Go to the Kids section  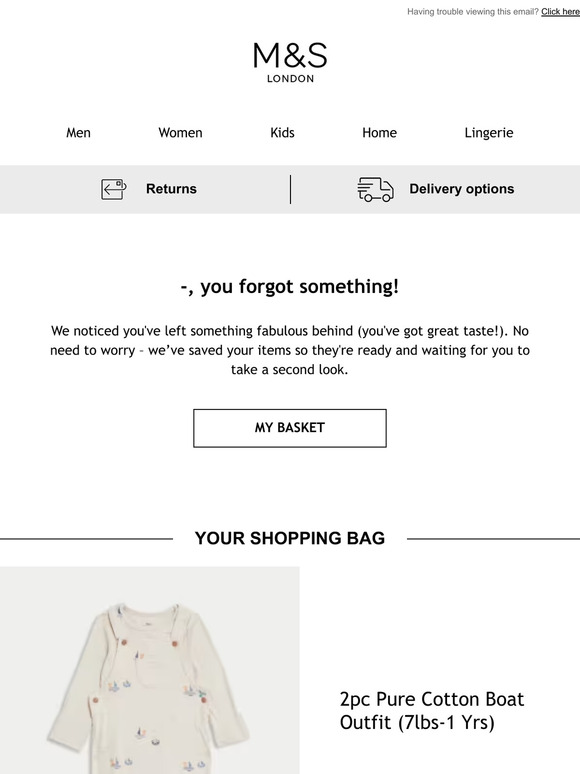(x=282, y=133)
